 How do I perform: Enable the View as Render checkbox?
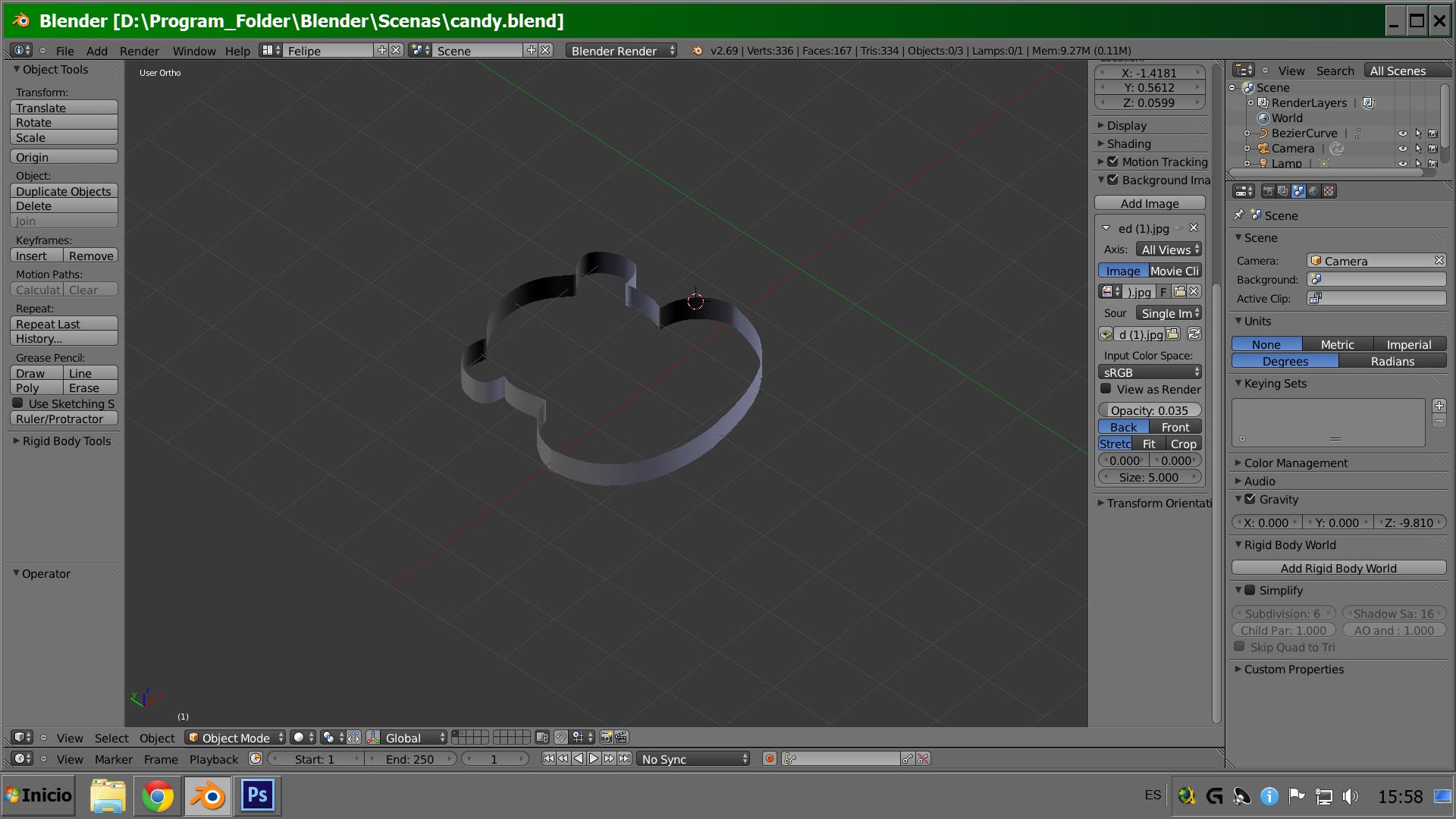1106,389
